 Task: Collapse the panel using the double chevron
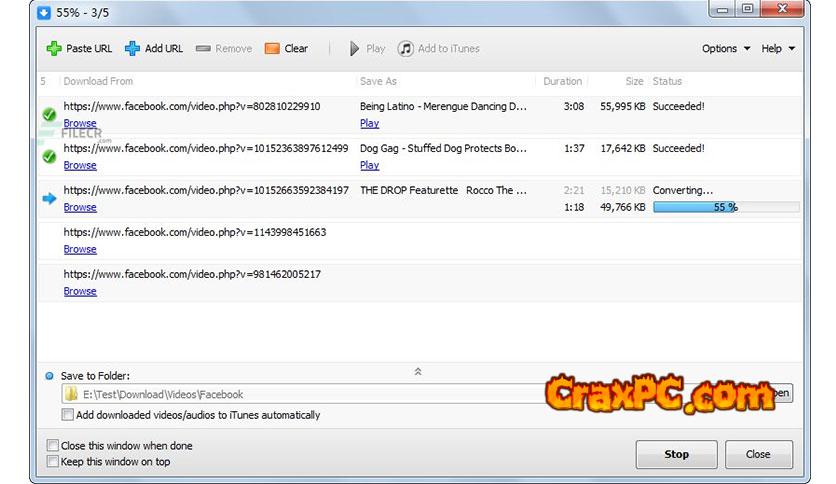coord(418,372)
